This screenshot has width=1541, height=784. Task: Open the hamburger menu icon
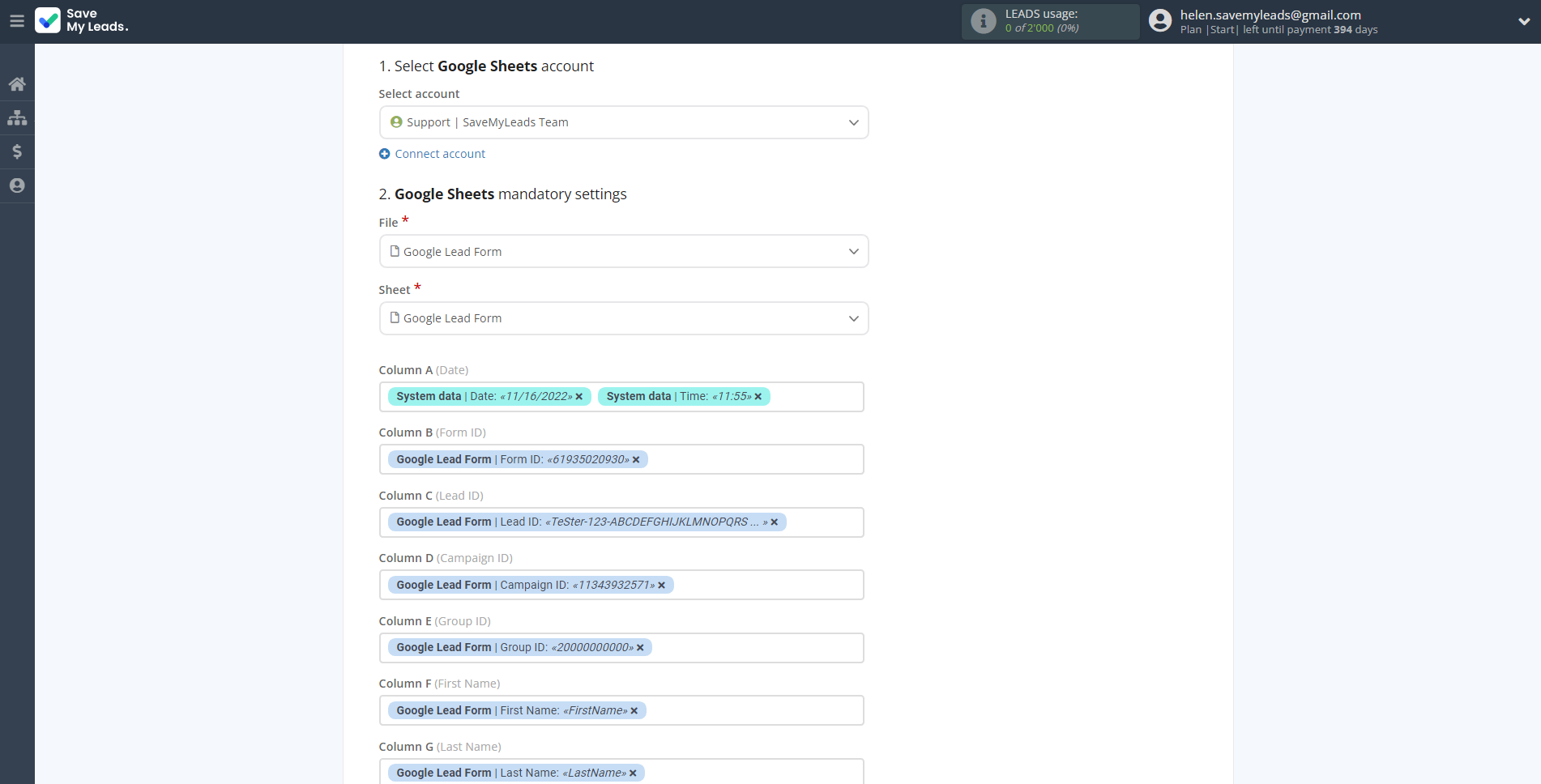(x=17, y=21)
